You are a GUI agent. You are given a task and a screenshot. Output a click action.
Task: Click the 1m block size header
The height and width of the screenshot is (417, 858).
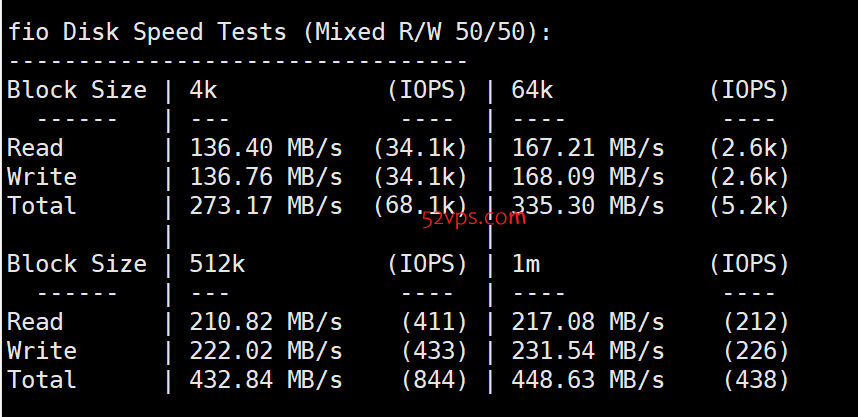click(x=526, y=264)
